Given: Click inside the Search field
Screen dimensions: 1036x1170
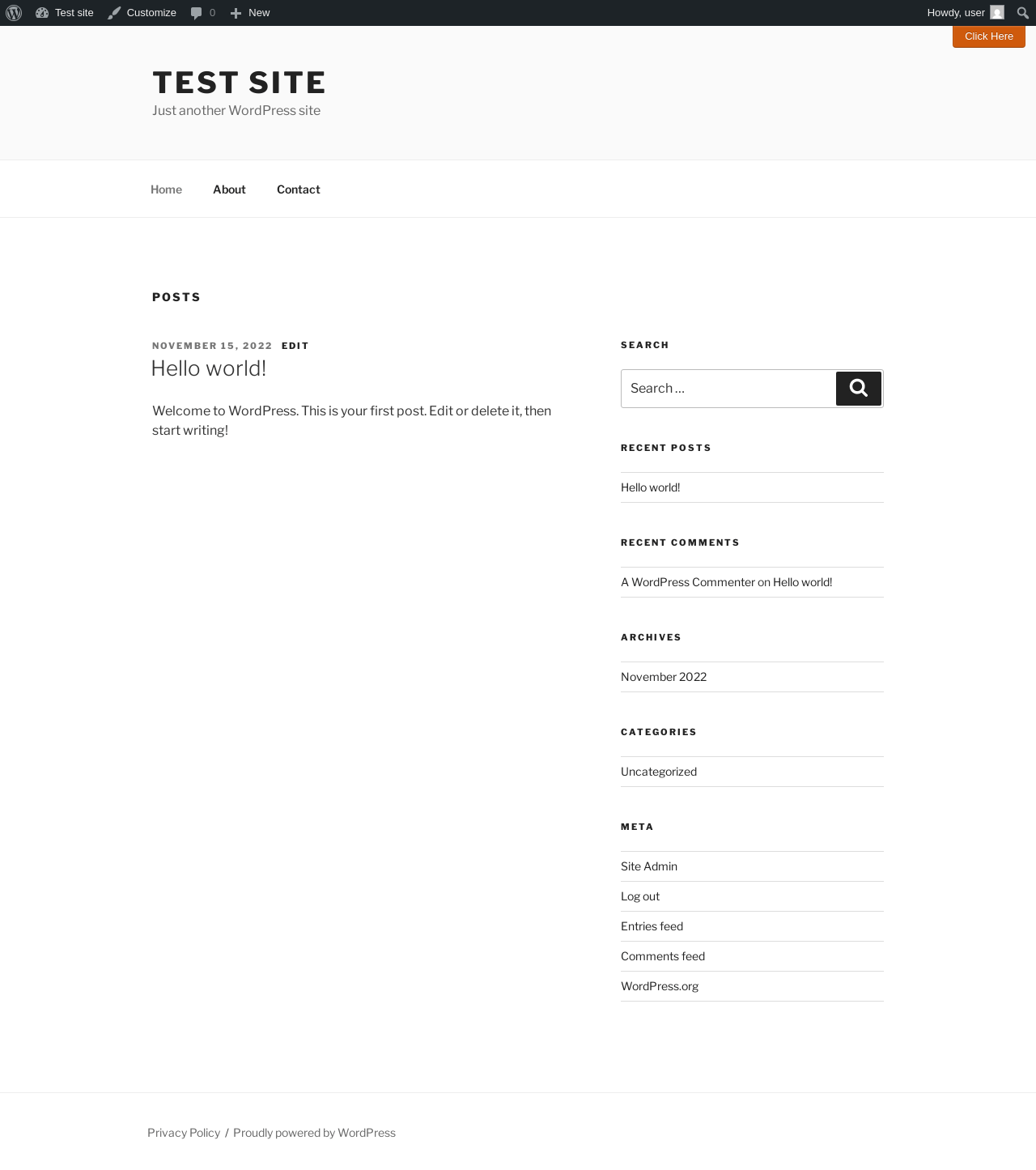Looking at the screenshot, I should tap(728, 389).
